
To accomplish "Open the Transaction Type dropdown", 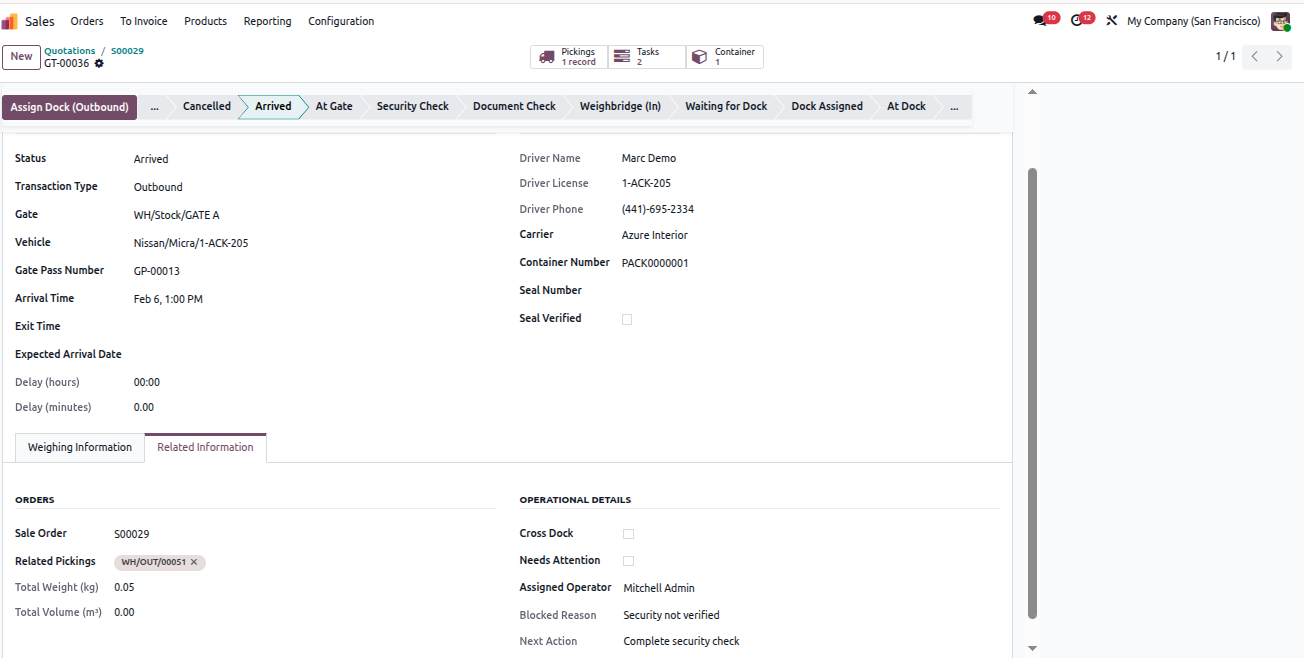I will 315,187.
